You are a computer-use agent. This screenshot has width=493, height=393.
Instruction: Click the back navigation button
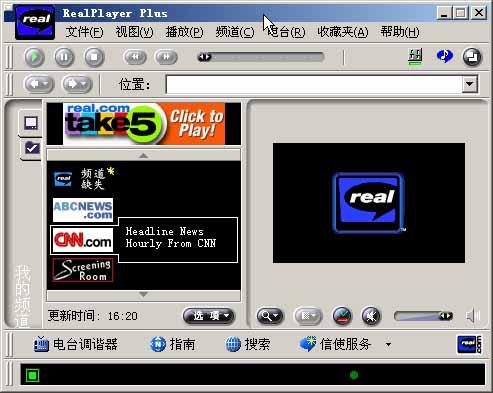pyautogui.click(x=39, y=84)
